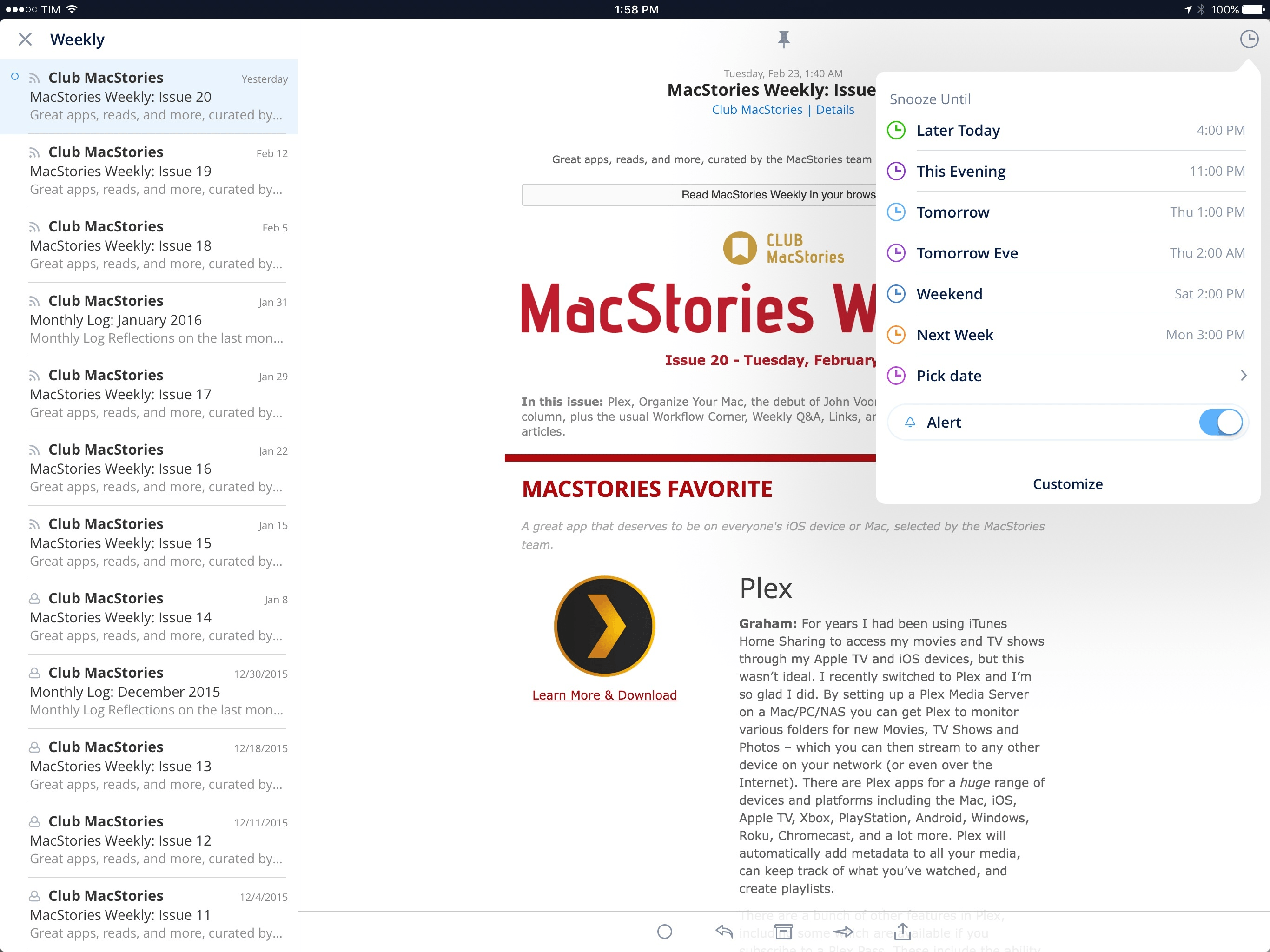Viewport: 1270px width, 952px height.
Task: Tap the Club MacStories bookmark logo
Action: pos(740,248)
